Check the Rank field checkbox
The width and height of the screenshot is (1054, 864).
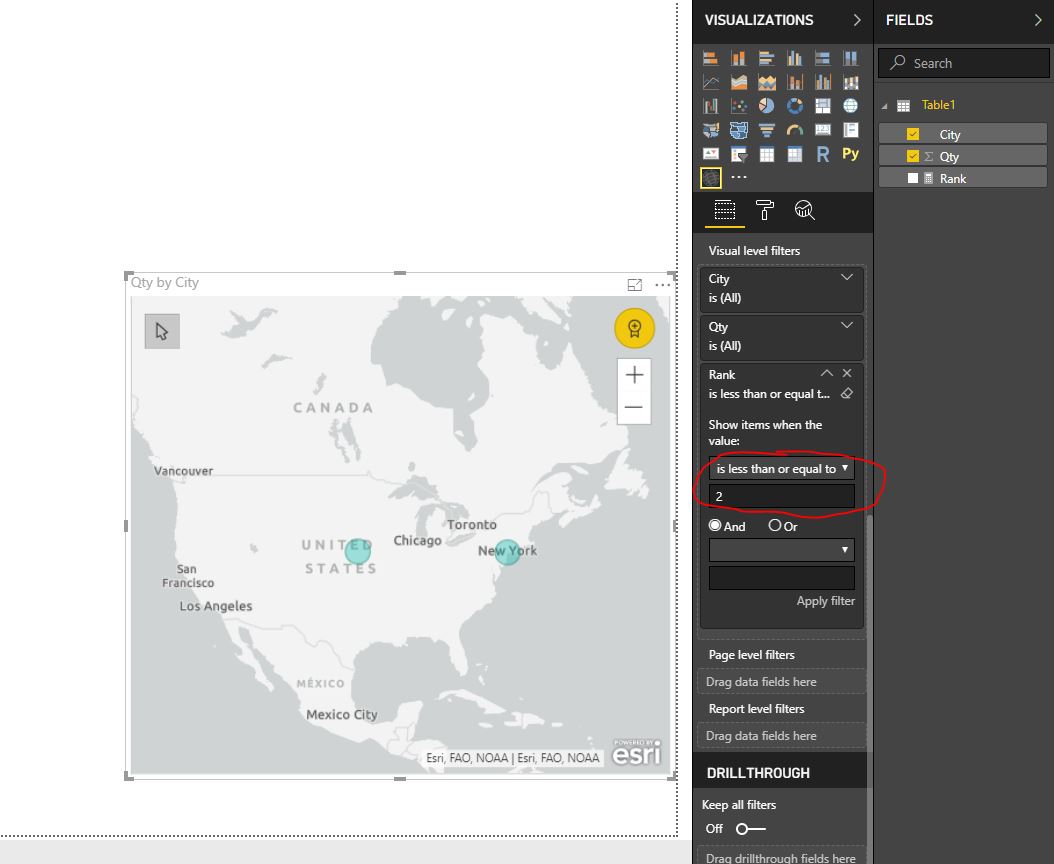pos(912,178)
